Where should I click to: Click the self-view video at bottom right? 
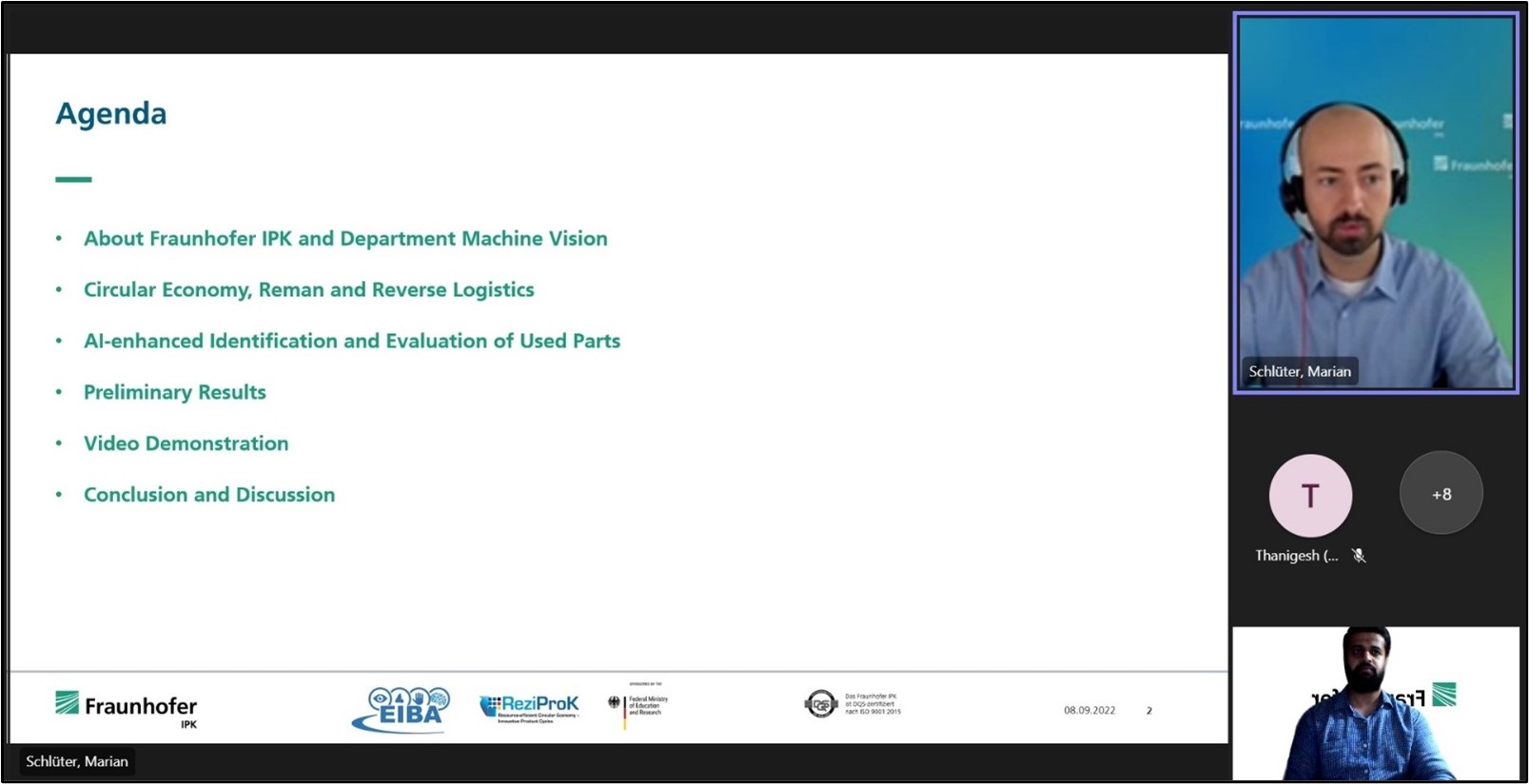coord(1375,703)
